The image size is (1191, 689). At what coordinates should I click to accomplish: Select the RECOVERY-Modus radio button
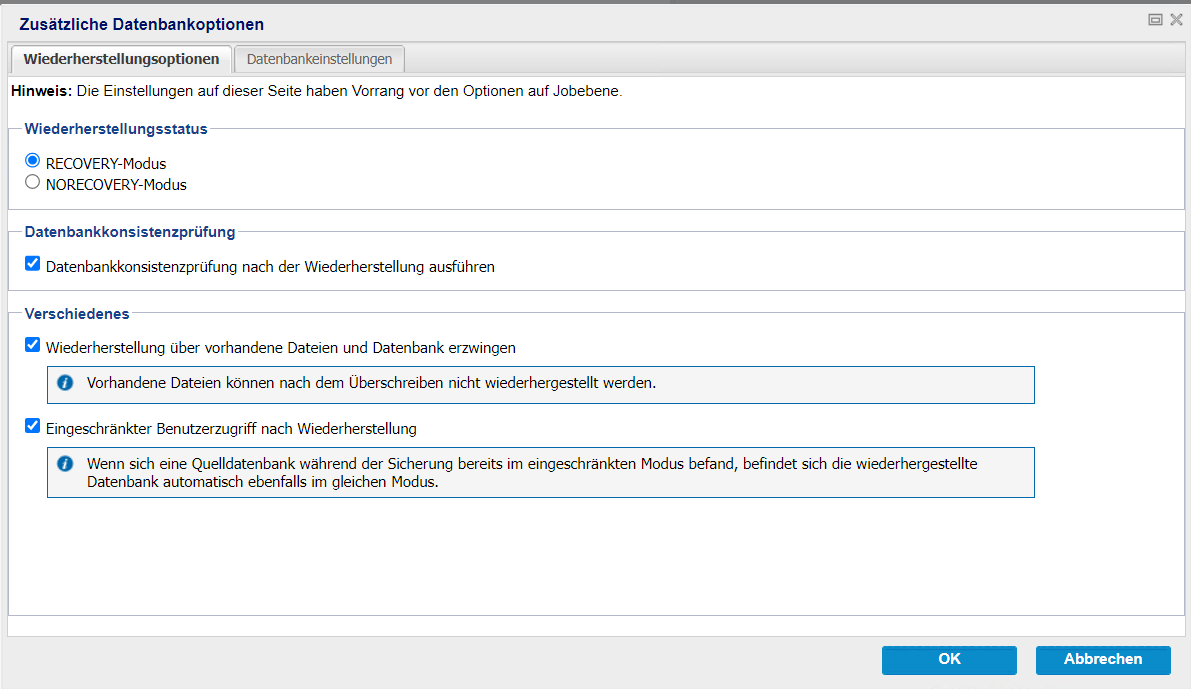(x=33, y=161)
